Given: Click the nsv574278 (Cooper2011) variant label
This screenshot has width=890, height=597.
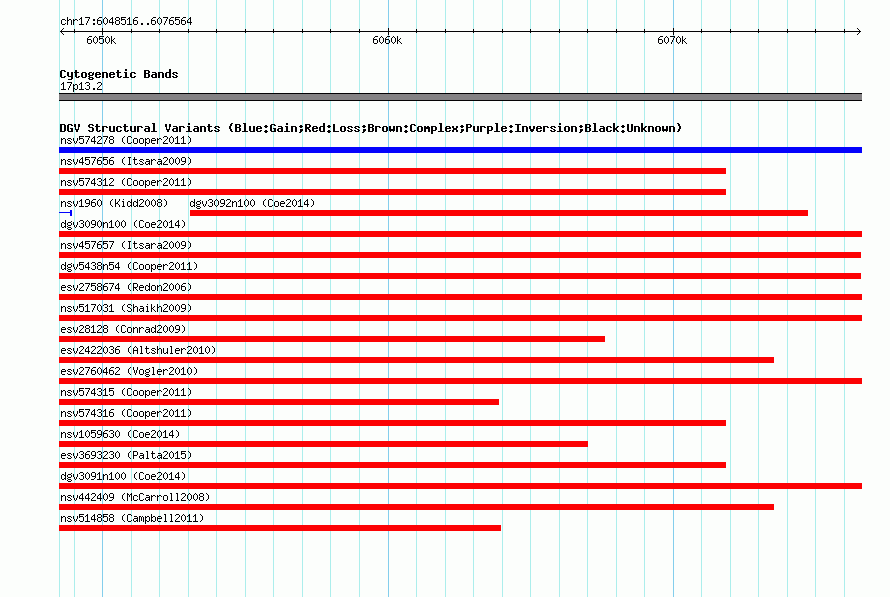Looking at the screenshot, I should click(126, 140).
